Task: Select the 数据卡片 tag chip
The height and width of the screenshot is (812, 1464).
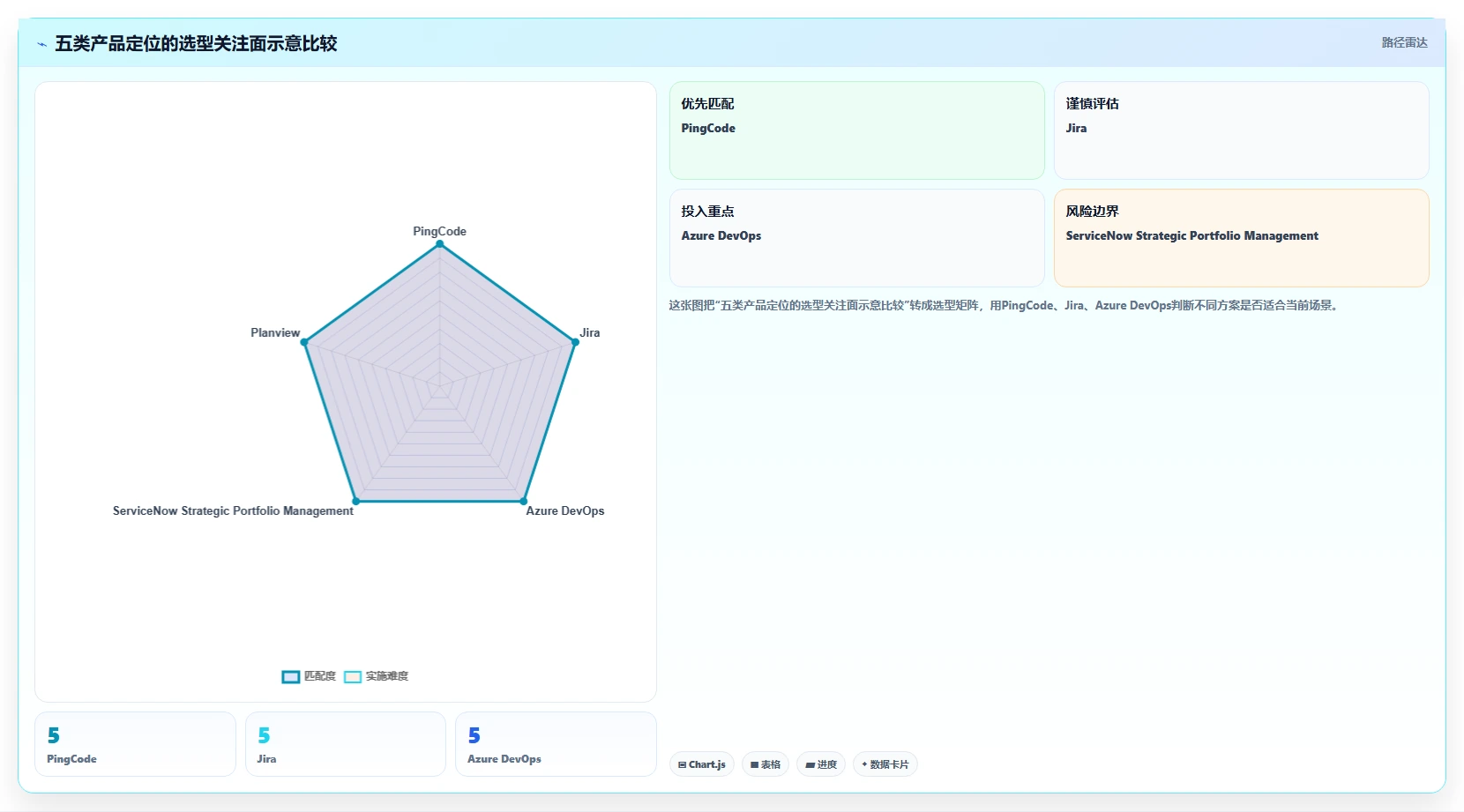Action: click(885, 764)
